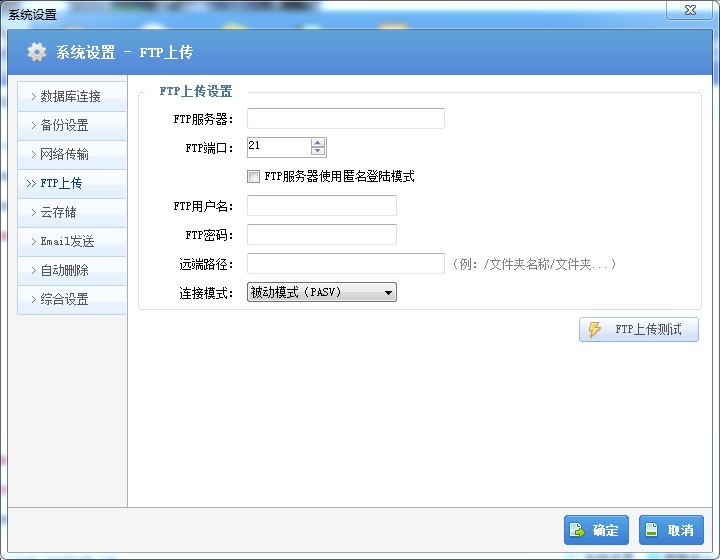Screen dimensions: 720x560
Task: Focus the FTP密码 input field
Action: click(x=322, y=234)
